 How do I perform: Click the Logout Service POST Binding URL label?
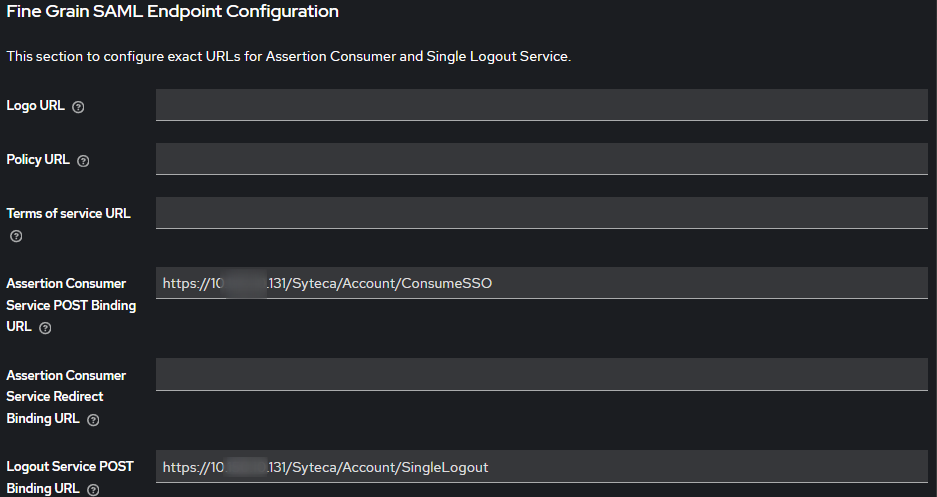70,467
